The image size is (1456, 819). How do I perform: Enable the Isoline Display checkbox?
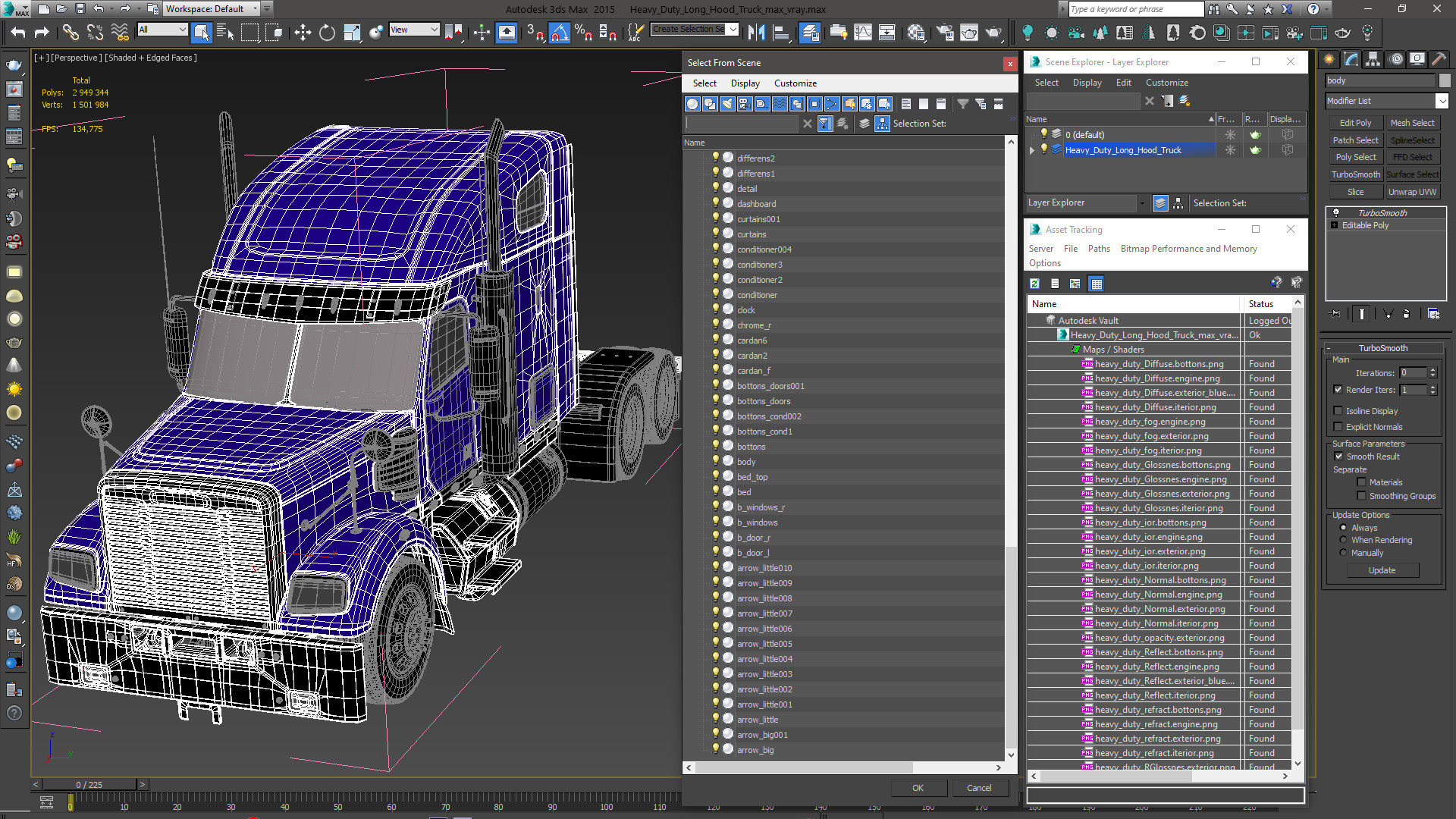pos(1338,411)
